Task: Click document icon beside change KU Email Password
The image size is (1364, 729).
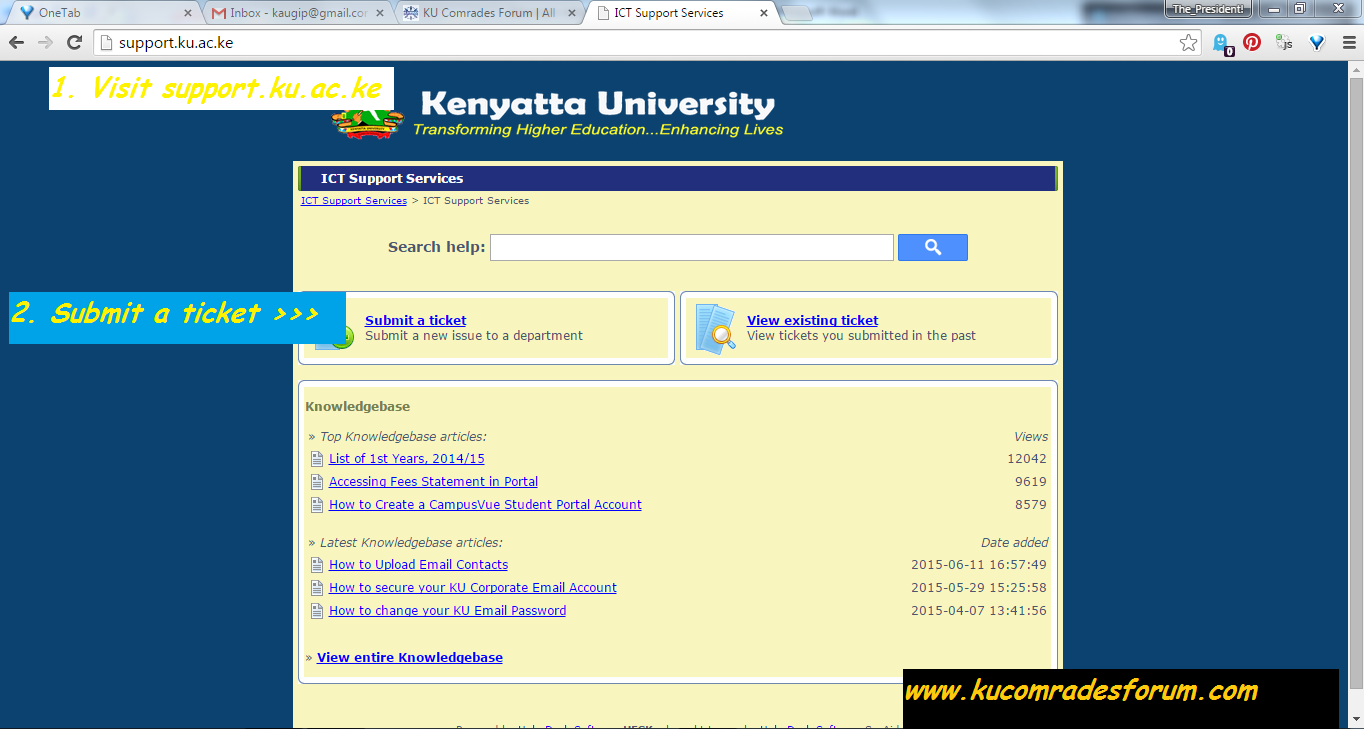Action: (317, 611)
